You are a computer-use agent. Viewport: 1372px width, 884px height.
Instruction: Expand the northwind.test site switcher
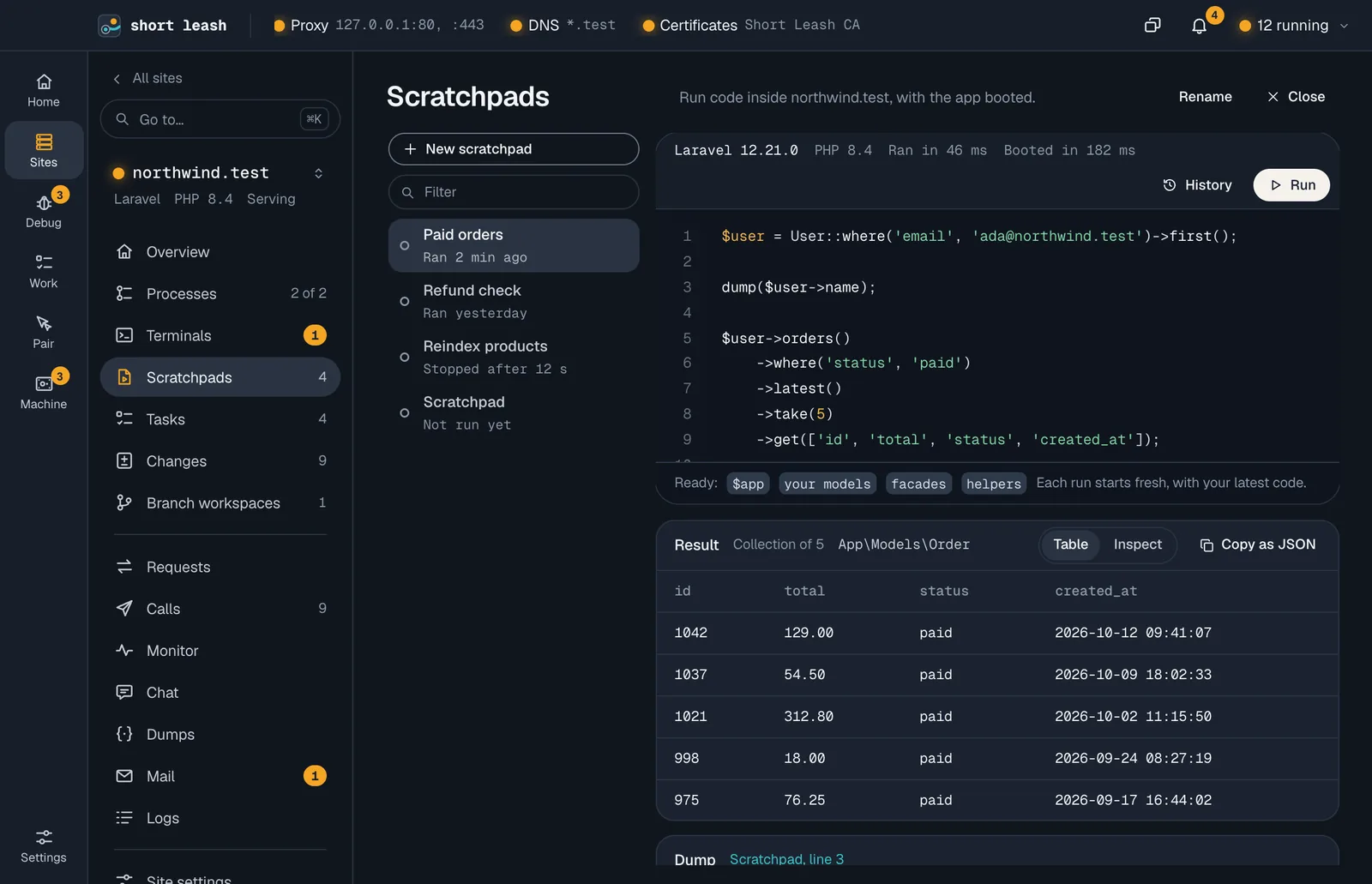click(318, 173)
